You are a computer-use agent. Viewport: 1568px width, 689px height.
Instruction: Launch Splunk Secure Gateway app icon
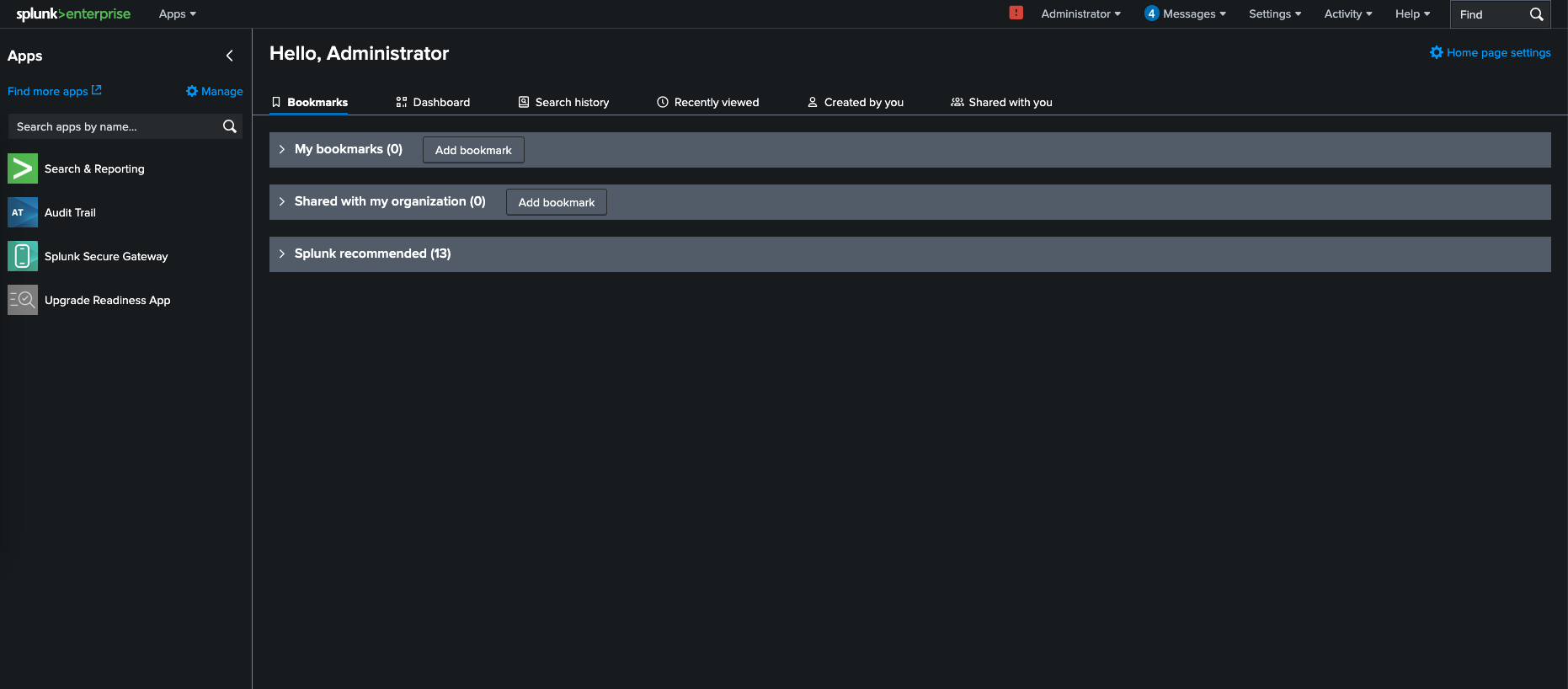click(x=23, y=256)
